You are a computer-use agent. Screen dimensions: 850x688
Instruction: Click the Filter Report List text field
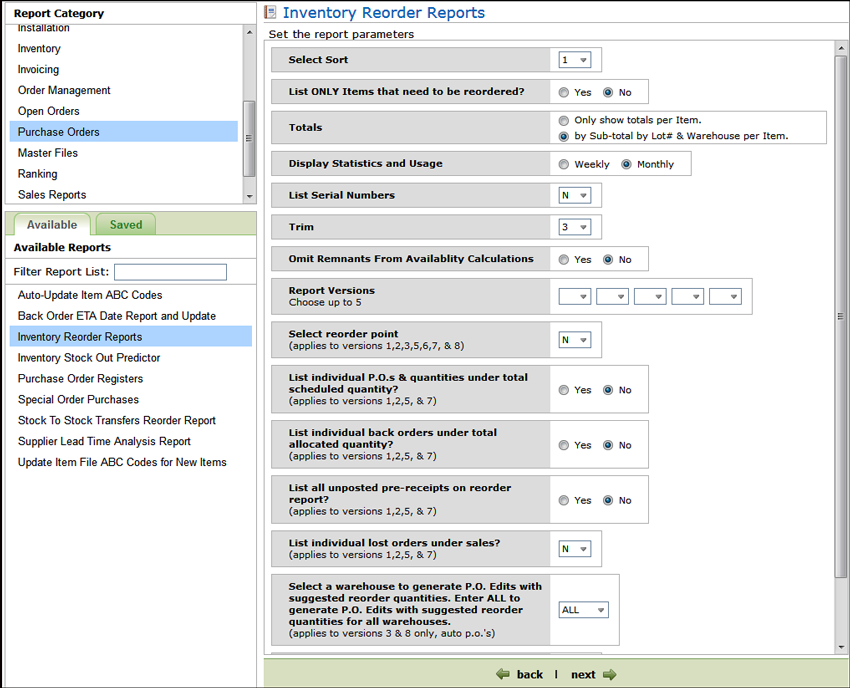(x=170, y=272)
